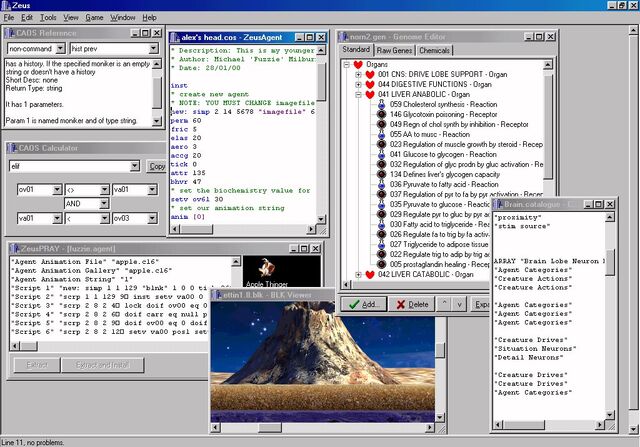Click the receptor icon of 023 Regulation of muscle growth
Image resolution: width=640 pixels, height=447 pixels.
tap(381, 145)
